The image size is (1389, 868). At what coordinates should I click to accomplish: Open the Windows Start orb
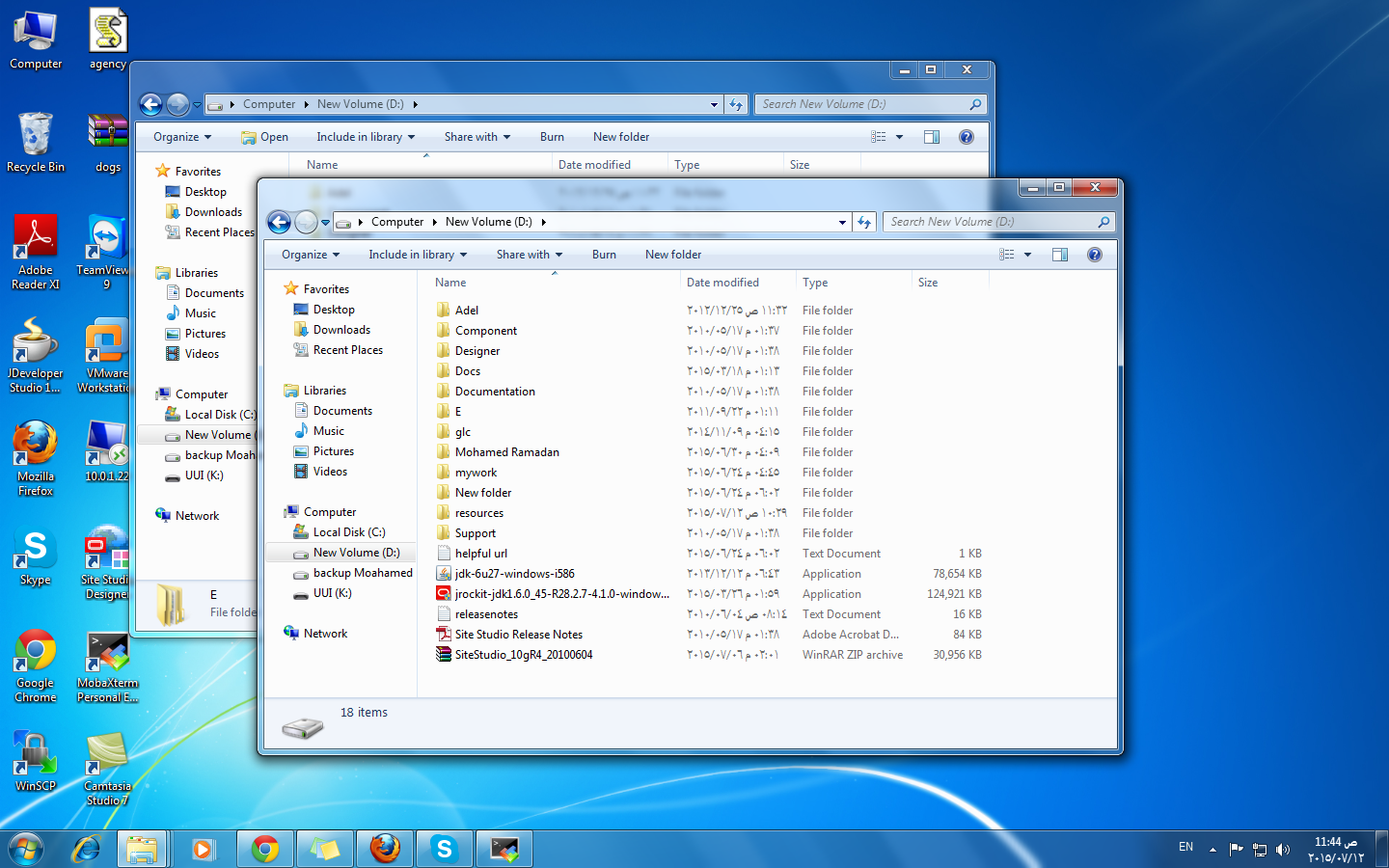coord(25,849)
